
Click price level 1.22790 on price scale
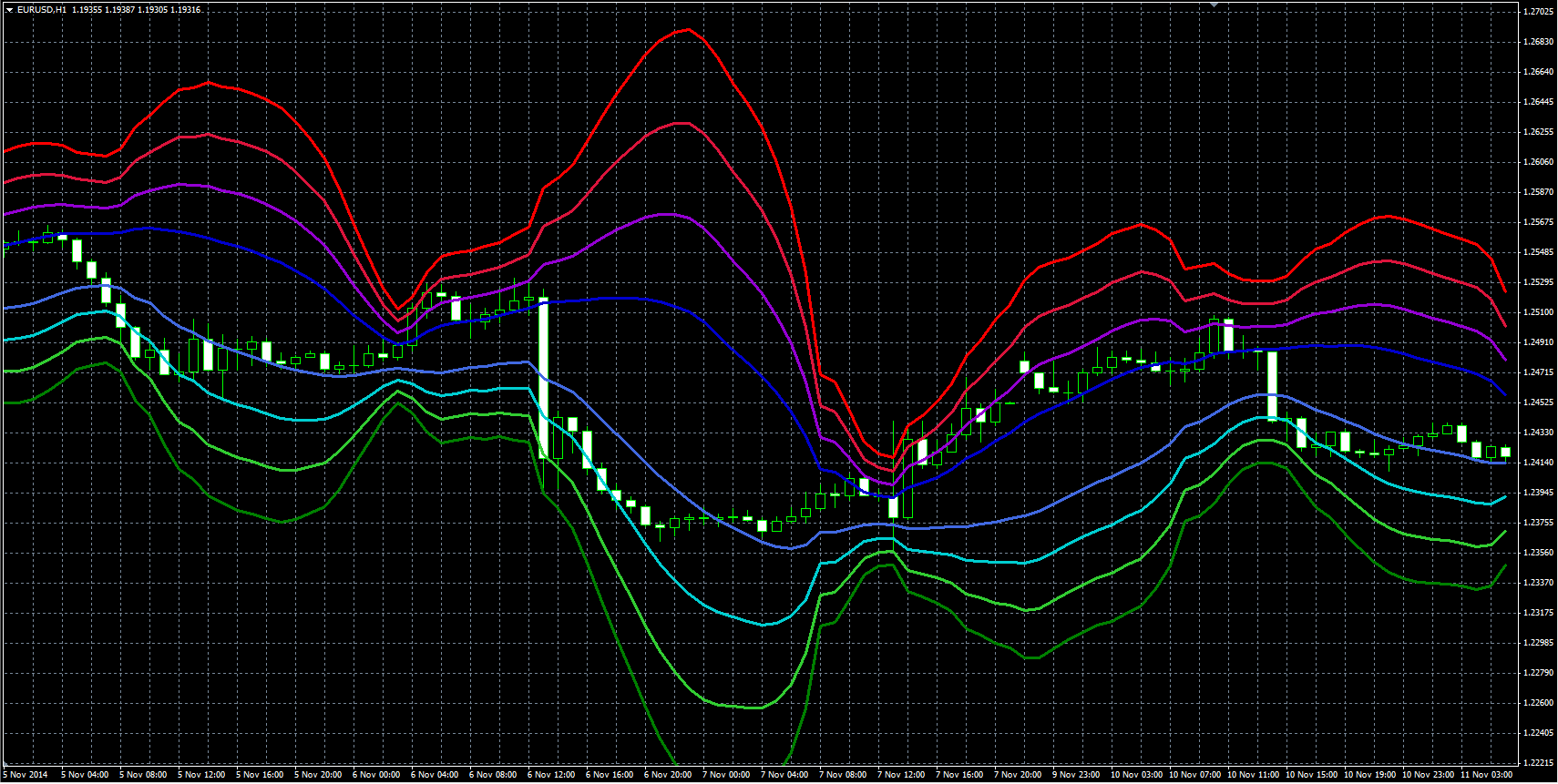(1538, 673)
